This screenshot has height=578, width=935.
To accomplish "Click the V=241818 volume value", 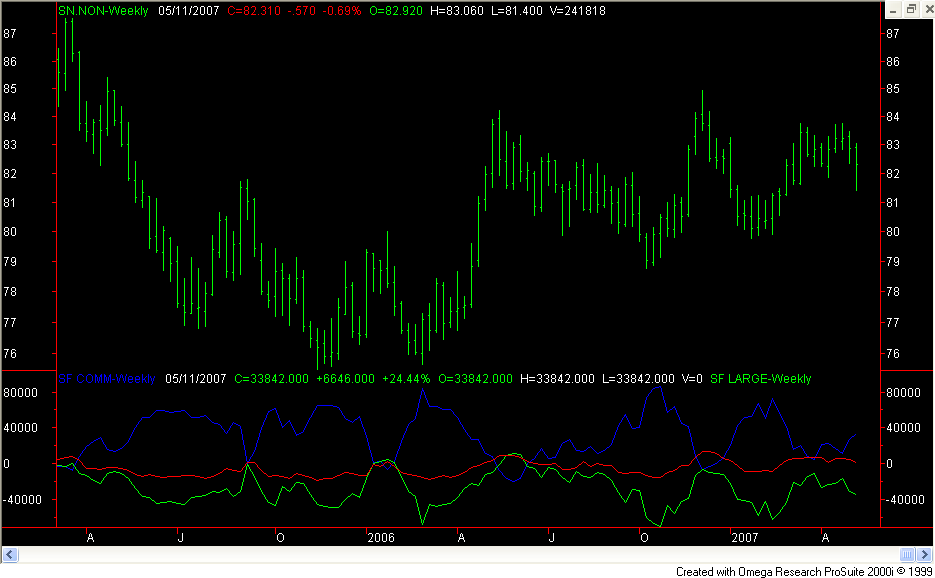I will tap(577, 11).
